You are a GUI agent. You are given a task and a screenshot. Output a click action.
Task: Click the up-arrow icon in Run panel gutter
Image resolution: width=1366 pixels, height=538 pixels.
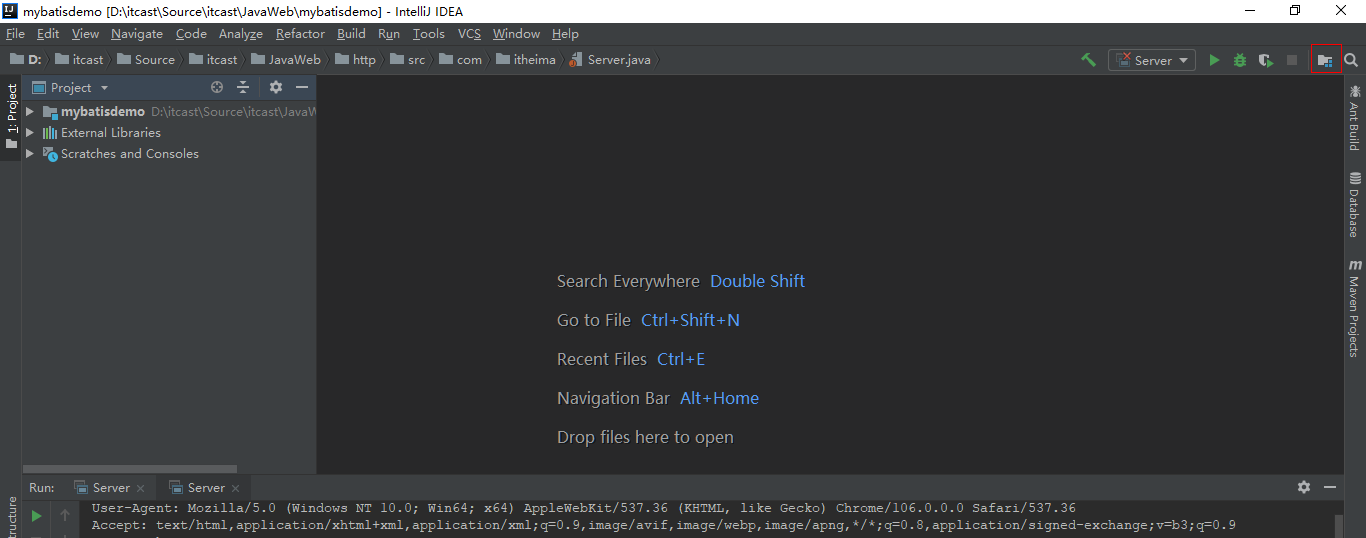coord(65,515)
